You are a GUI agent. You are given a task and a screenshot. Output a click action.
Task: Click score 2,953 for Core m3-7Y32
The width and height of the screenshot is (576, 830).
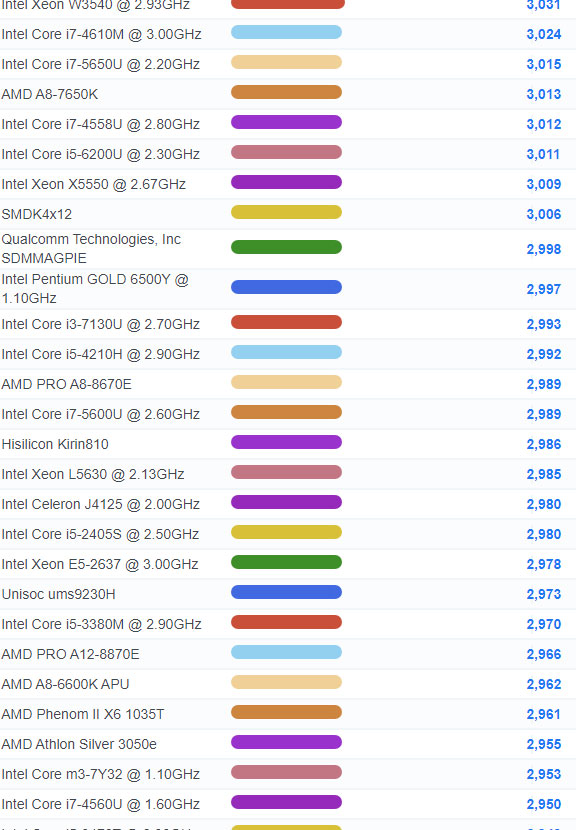click(x=544, y=774)
